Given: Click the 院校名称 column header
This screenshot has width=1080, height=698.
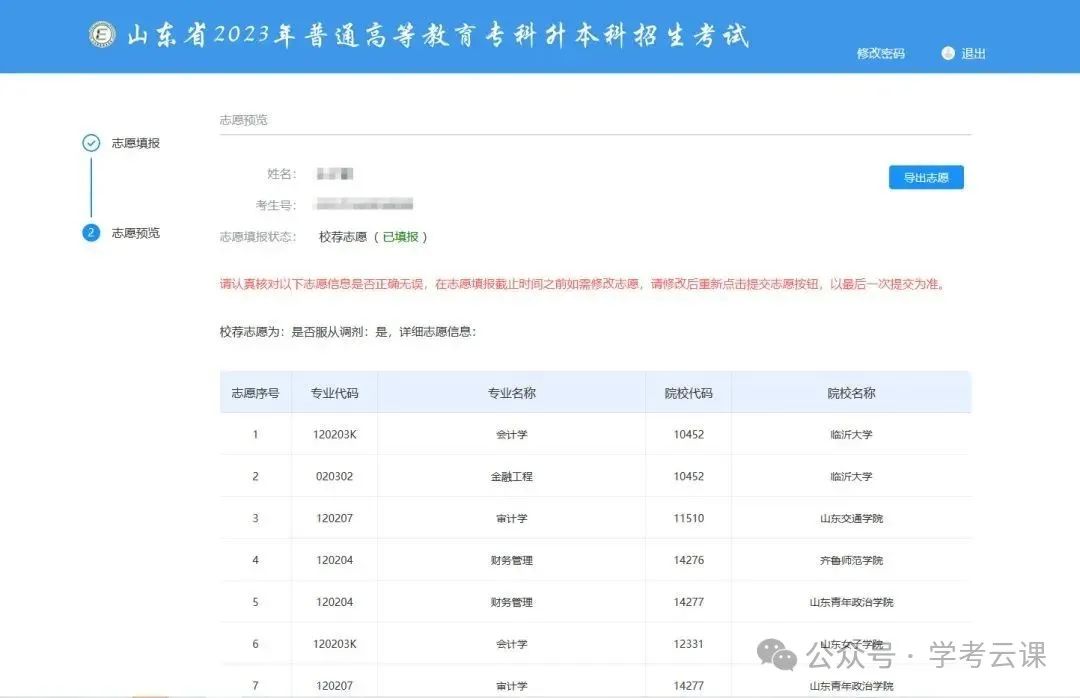Looking at the screenshot, I should coord(851,393).
